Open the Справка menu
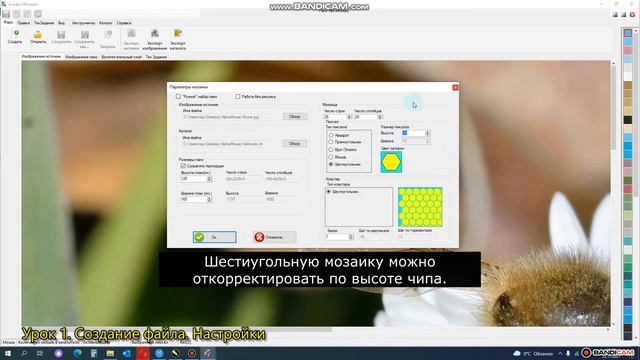640x360 pixels. point(124,23)
